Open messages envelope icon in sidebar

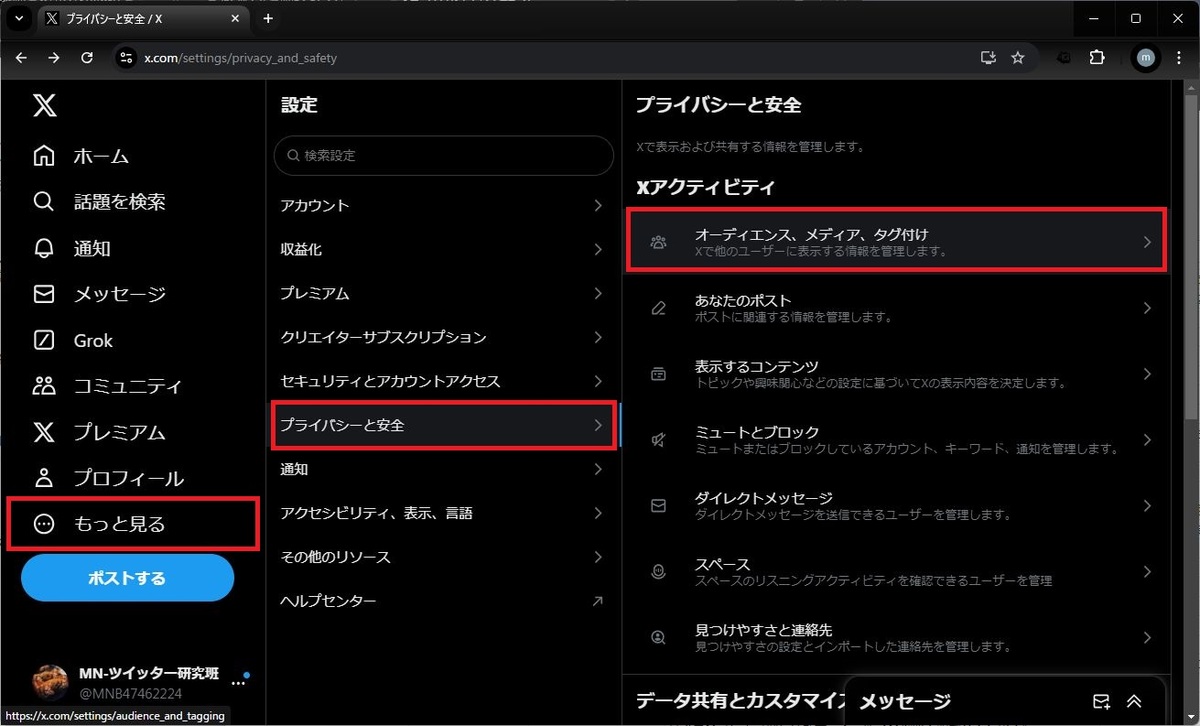(44, 294)
